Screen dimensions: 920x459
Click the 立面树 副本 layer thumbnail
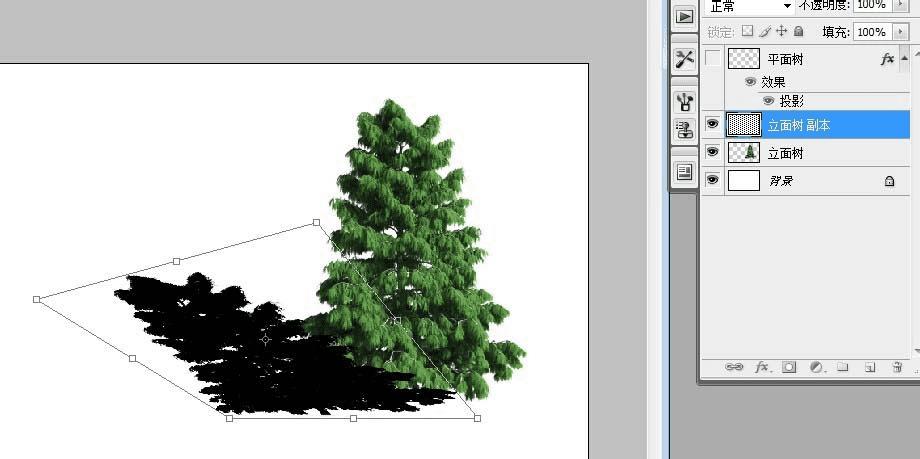[743, 124]
